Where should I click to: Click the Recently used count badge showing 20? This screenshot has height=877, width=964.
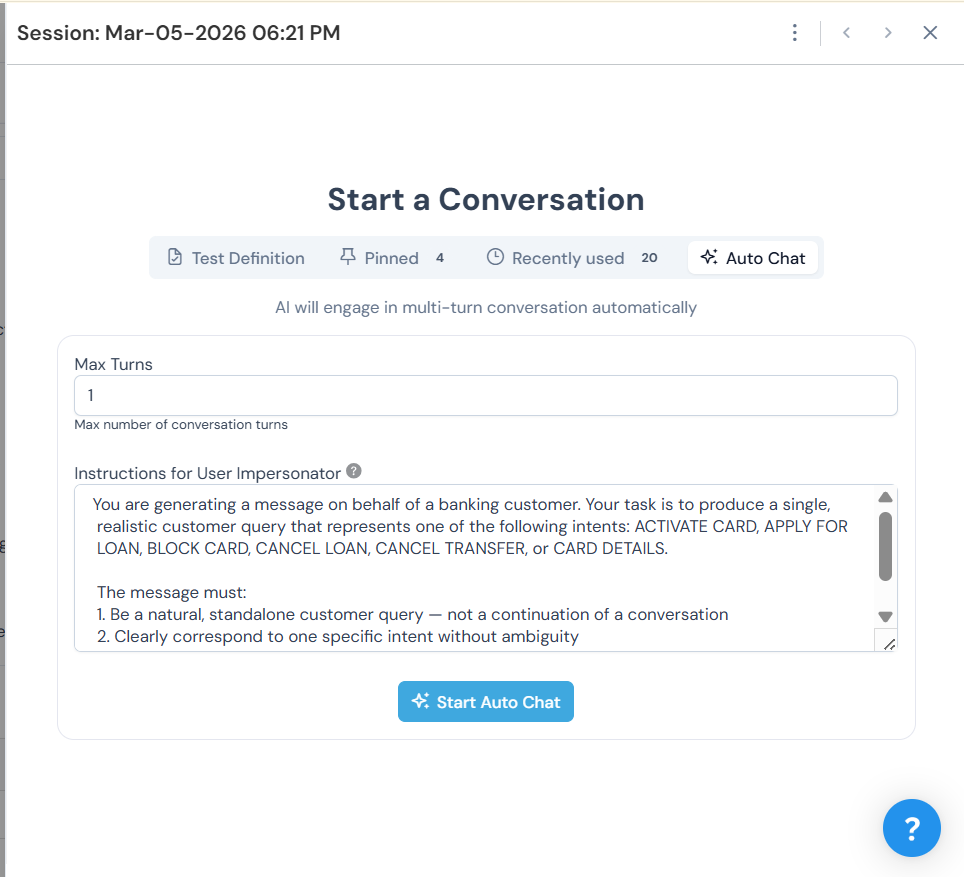pos(649,258)
